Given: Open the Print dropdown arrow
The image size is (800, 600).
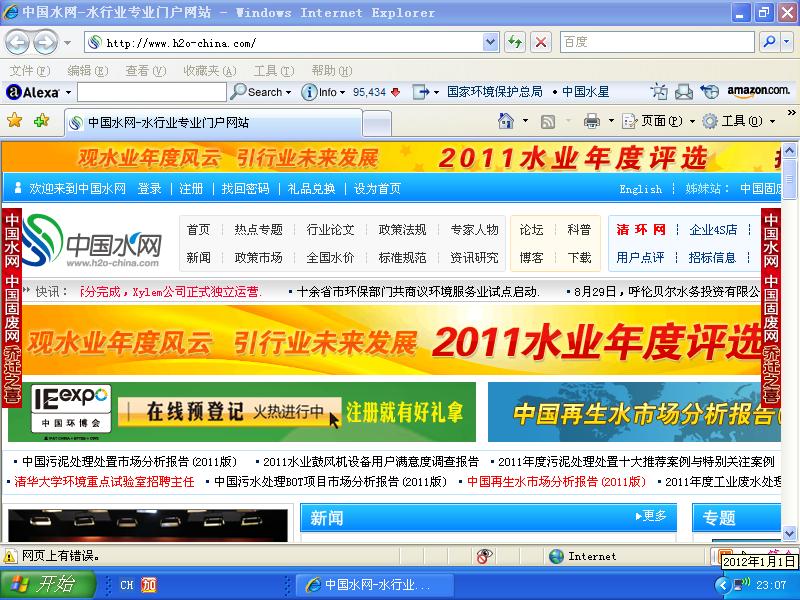Looking at the screenshot, I should coord(611,121).
